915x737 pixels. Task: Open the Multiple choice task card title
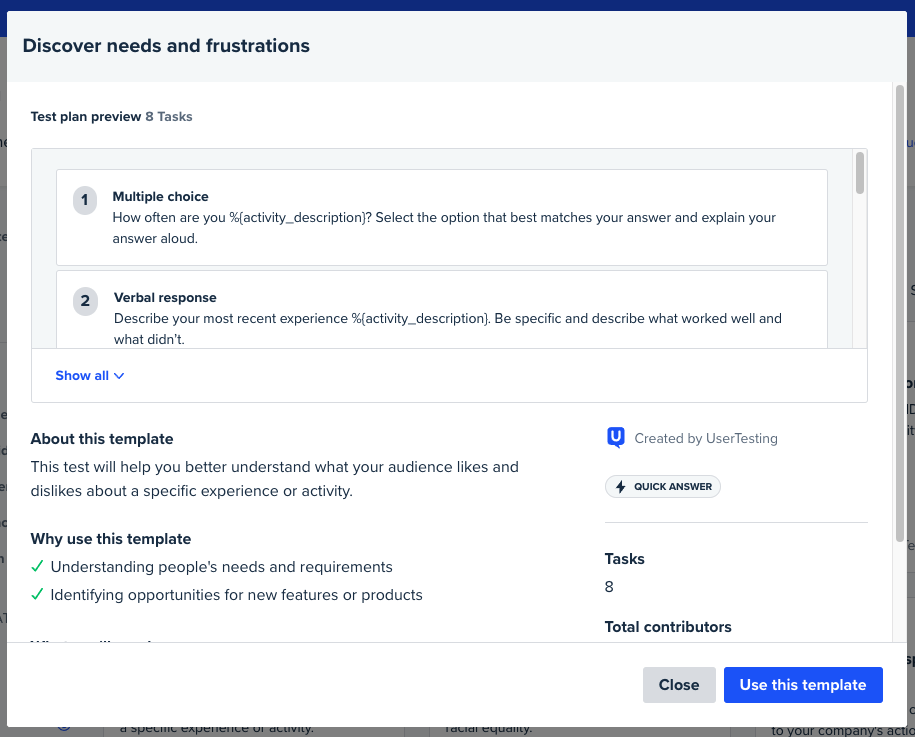[160, 197]
